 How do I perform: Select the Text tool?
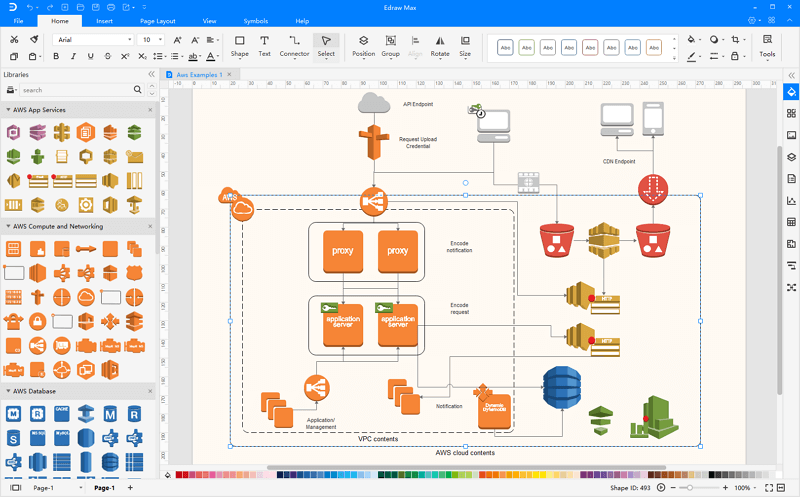point(264,46)
